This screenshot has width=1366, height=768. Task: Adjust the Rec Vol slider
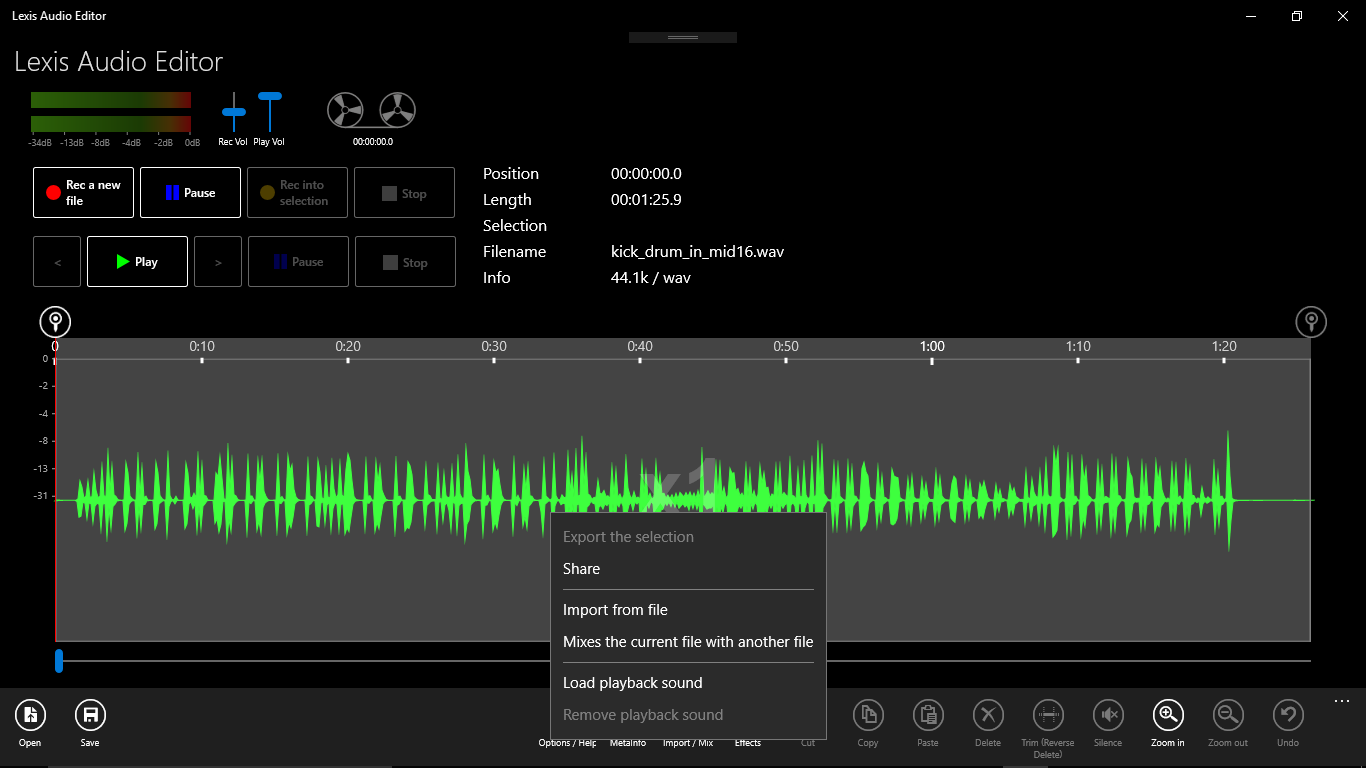[233, 112]
